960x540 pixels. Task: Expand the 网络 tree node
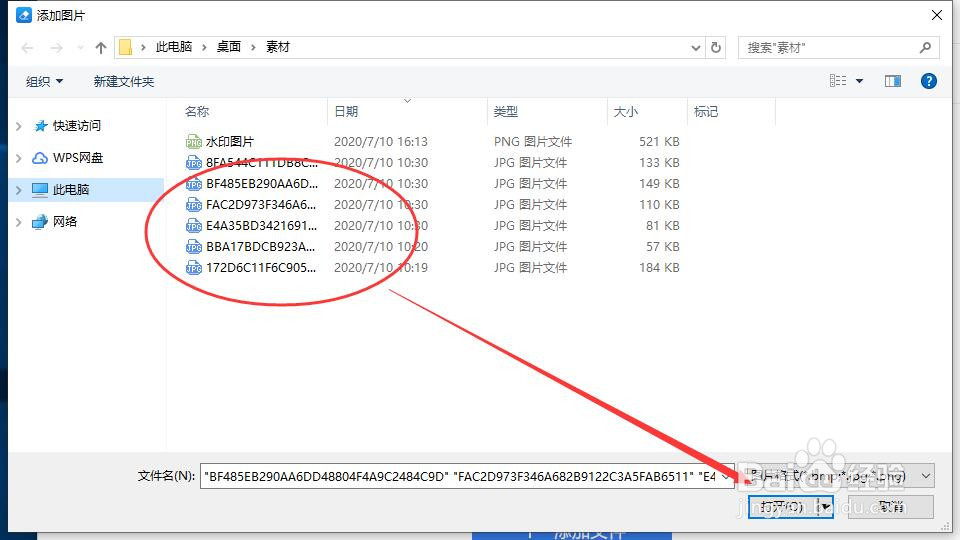[x=18, y=222]
